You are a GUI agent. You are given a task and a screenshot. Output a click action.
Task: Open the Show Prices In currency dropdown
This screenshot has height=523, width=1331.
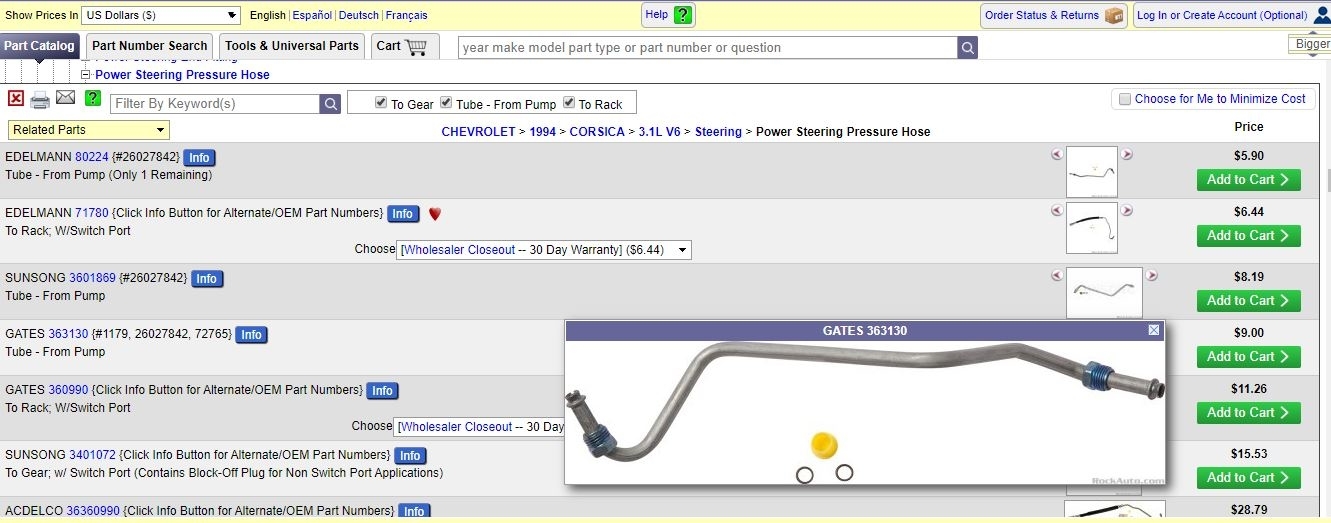[161, 15]
